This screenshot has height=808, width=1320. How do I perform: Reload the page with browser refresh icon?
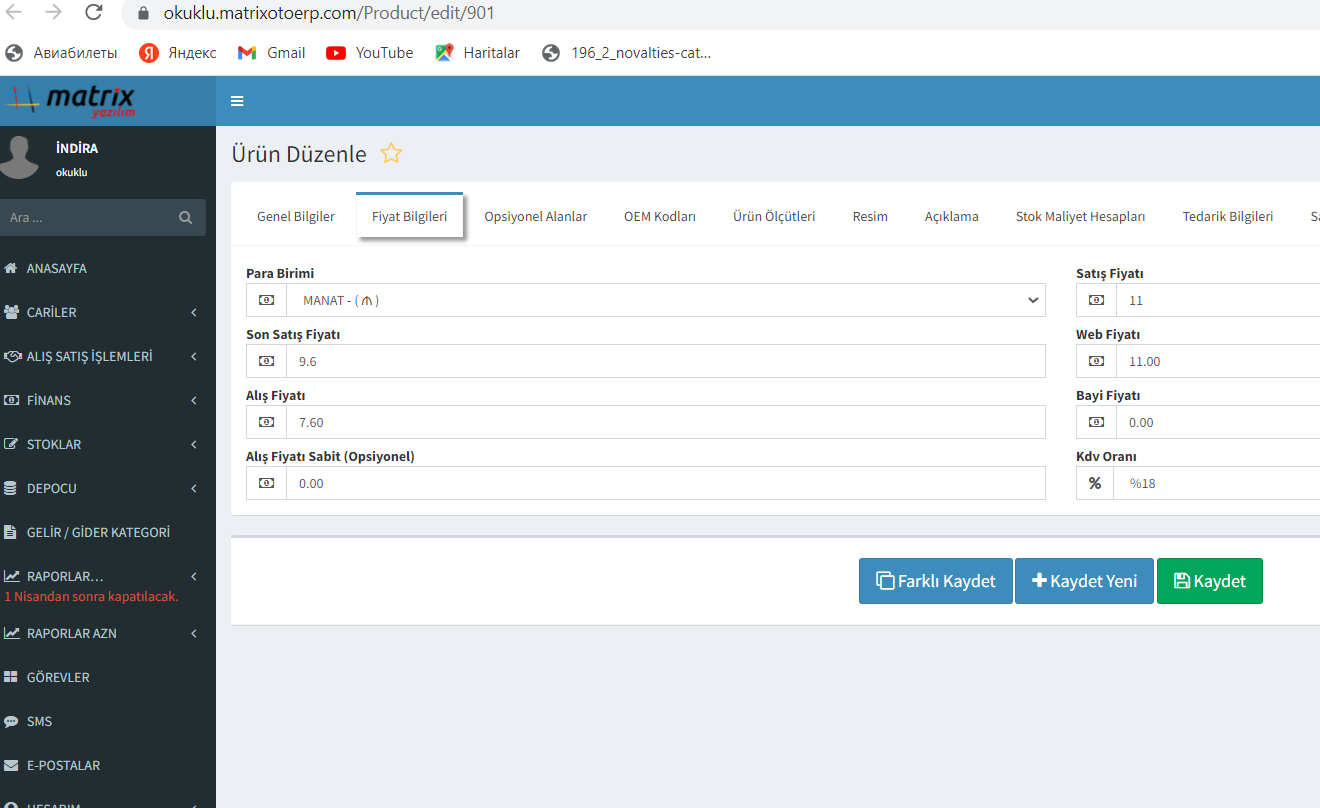coord(94,13)
